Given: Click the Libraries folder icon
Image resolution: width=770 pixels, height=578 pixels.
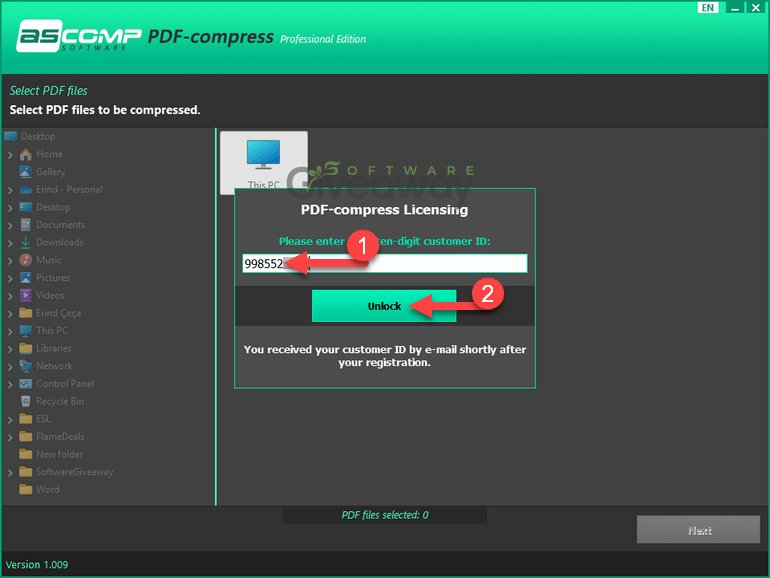Looking at the screenshot, I should coord(26,348).
